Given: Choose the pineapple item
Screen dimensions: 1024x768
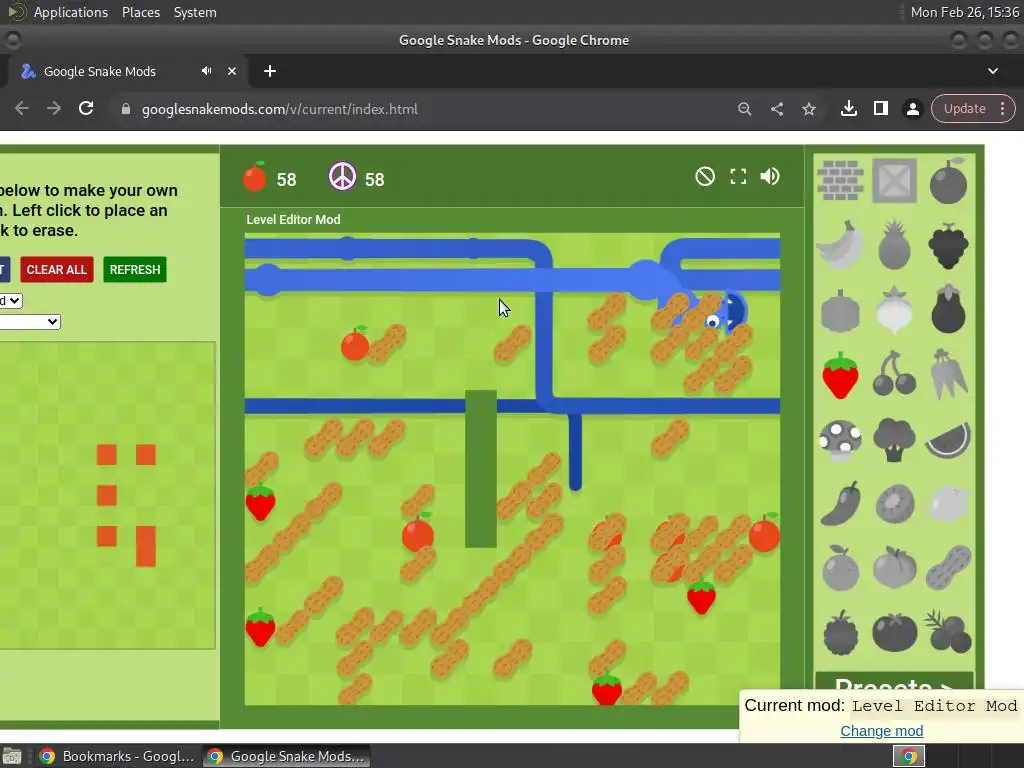Looking at the screenshot, I should (894, 245).
